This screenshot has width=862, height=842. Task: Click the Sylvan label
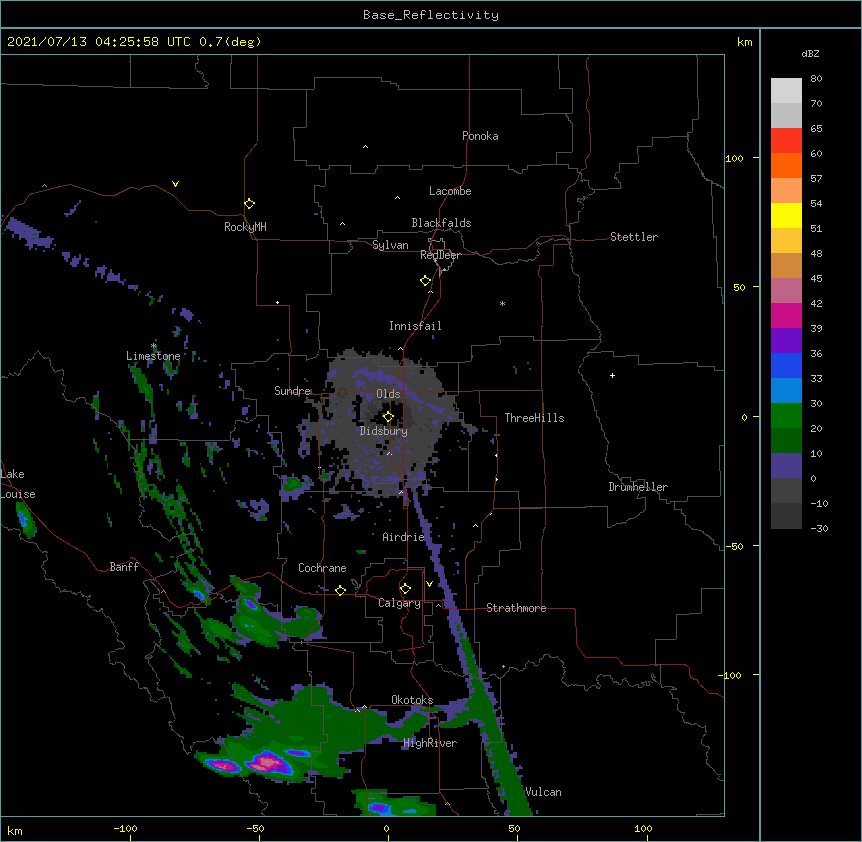[390, 245]
